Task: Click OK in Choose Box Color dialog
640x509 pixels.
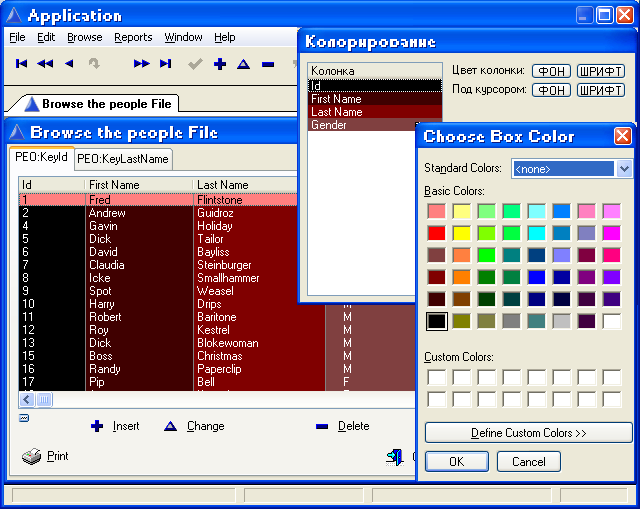Action: pos(456,462)
